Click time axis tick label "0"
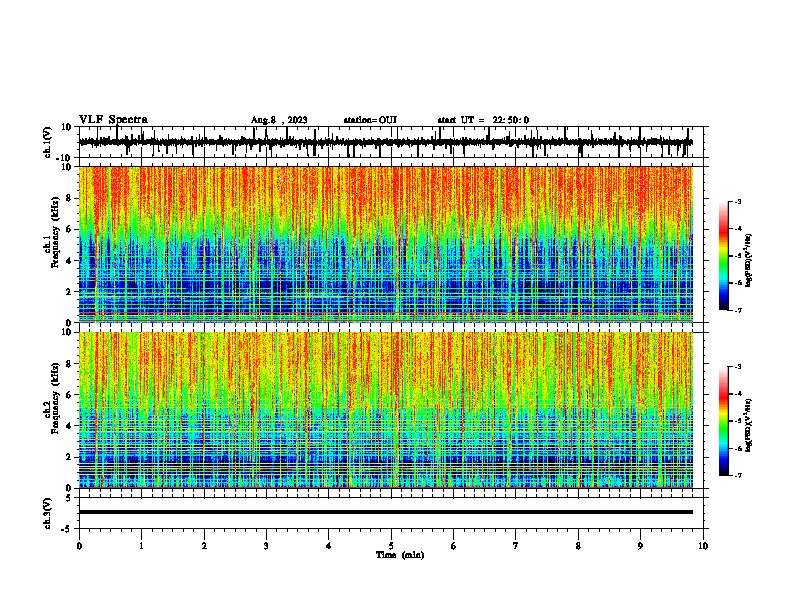 point(79,546)
